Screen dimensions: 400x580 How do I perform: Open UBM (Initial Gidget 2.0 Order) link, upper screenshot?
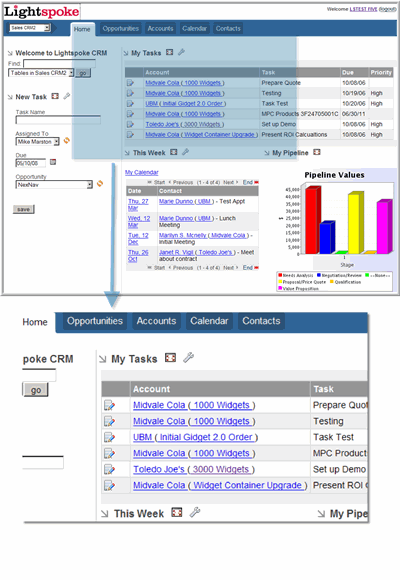coord(186,104)
